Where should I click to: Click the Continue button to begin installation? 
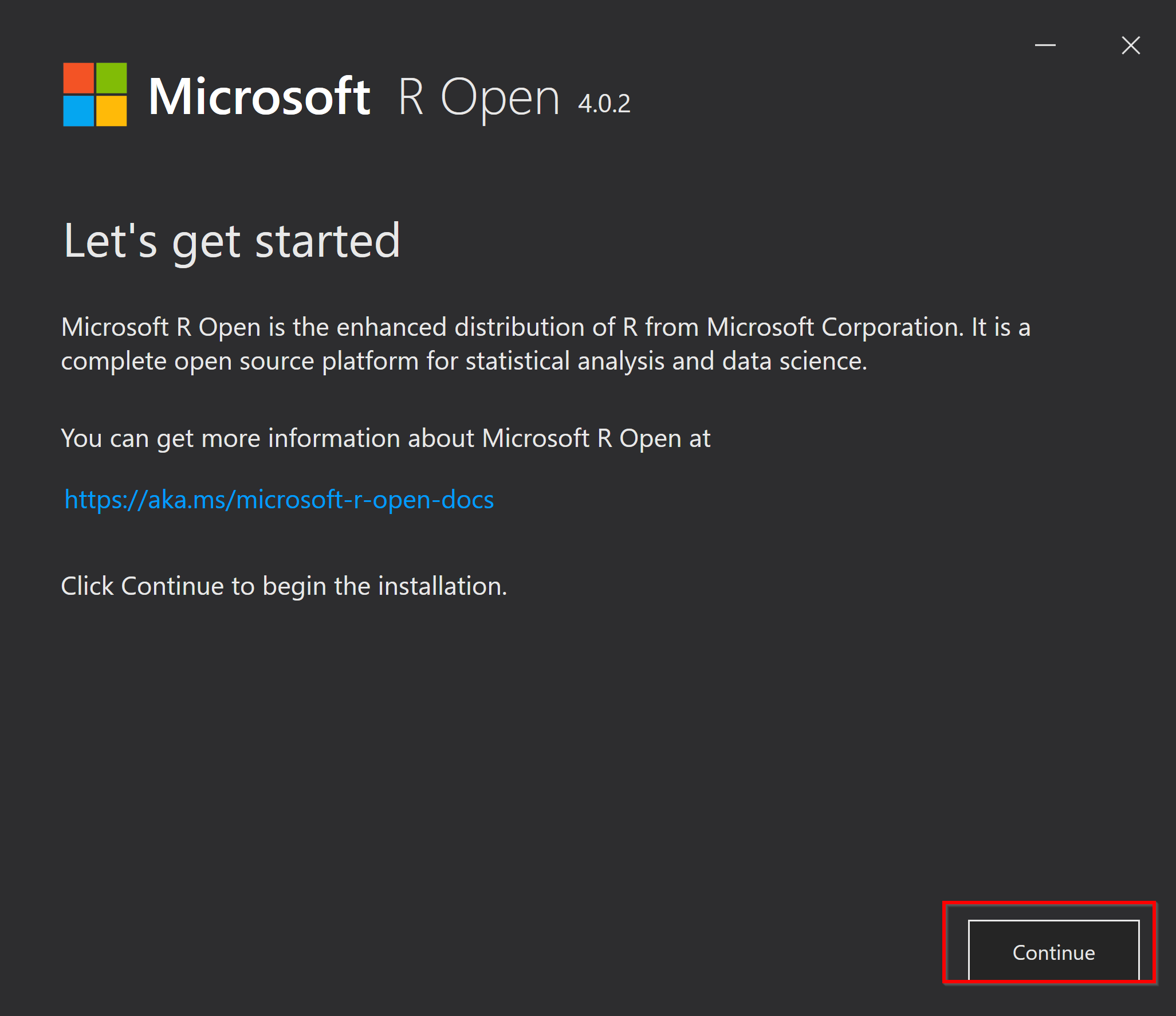coord(1053,951)
